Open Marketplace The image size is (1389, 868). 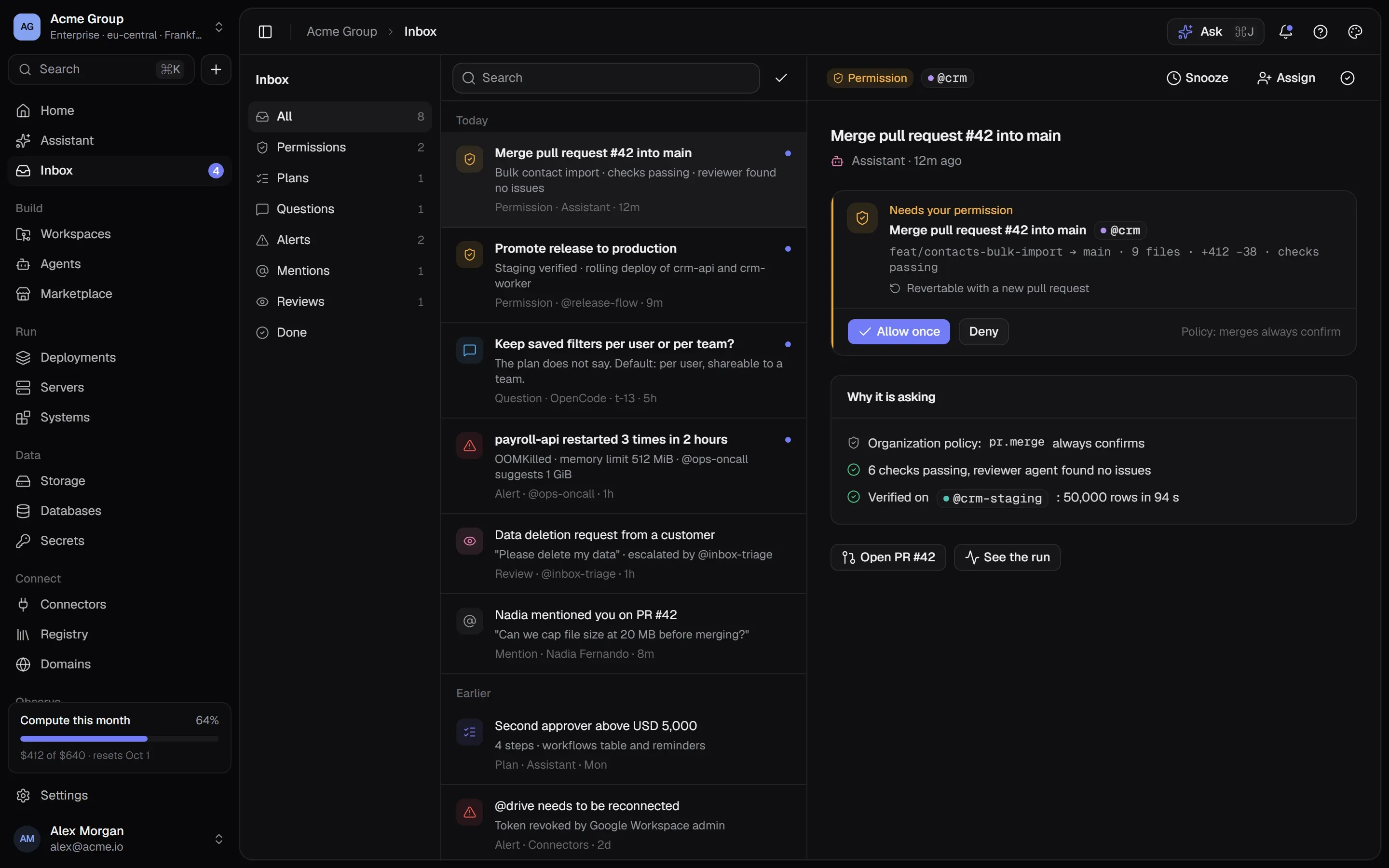[120, 293]
